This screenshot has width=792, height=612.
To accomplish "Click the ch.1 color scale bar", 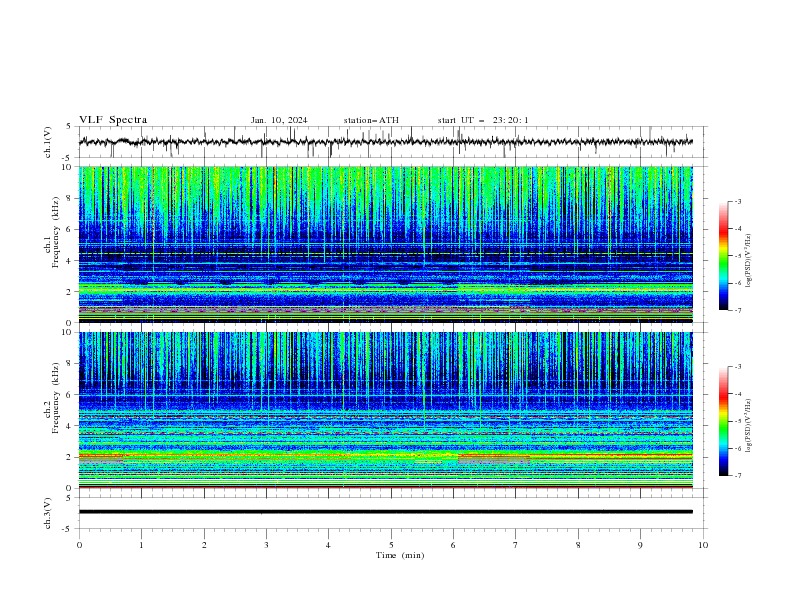I will click(723, 256).
